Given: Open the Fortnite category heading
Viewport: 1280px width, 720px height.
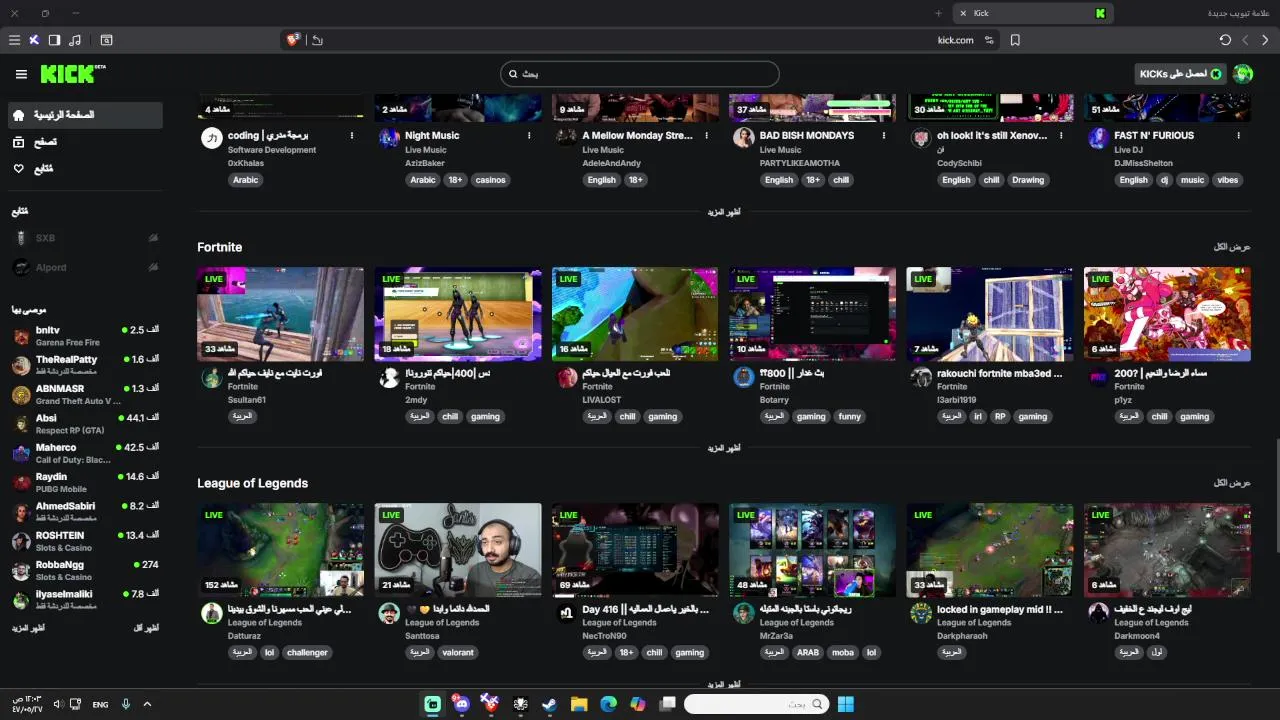Looking at the screenshot, I should (x=219, y=247).
